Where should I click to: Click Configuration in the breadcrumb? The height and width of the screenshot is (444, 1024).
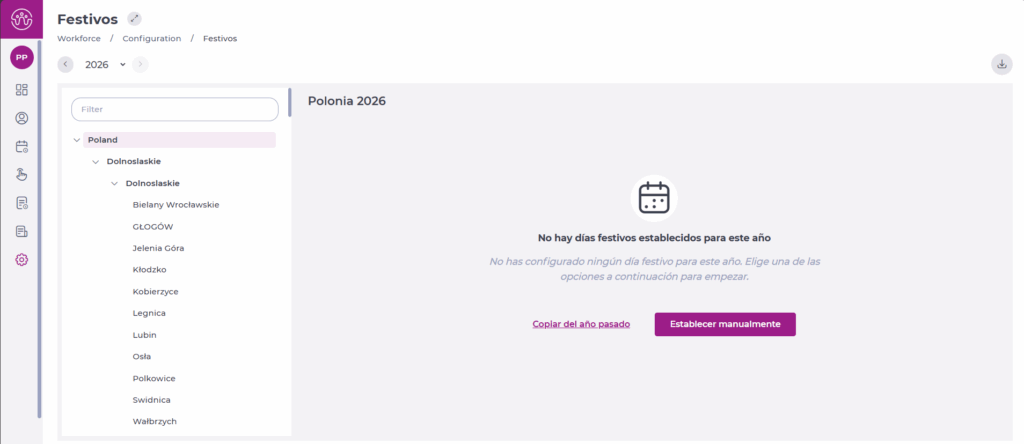tap(152, 38)
